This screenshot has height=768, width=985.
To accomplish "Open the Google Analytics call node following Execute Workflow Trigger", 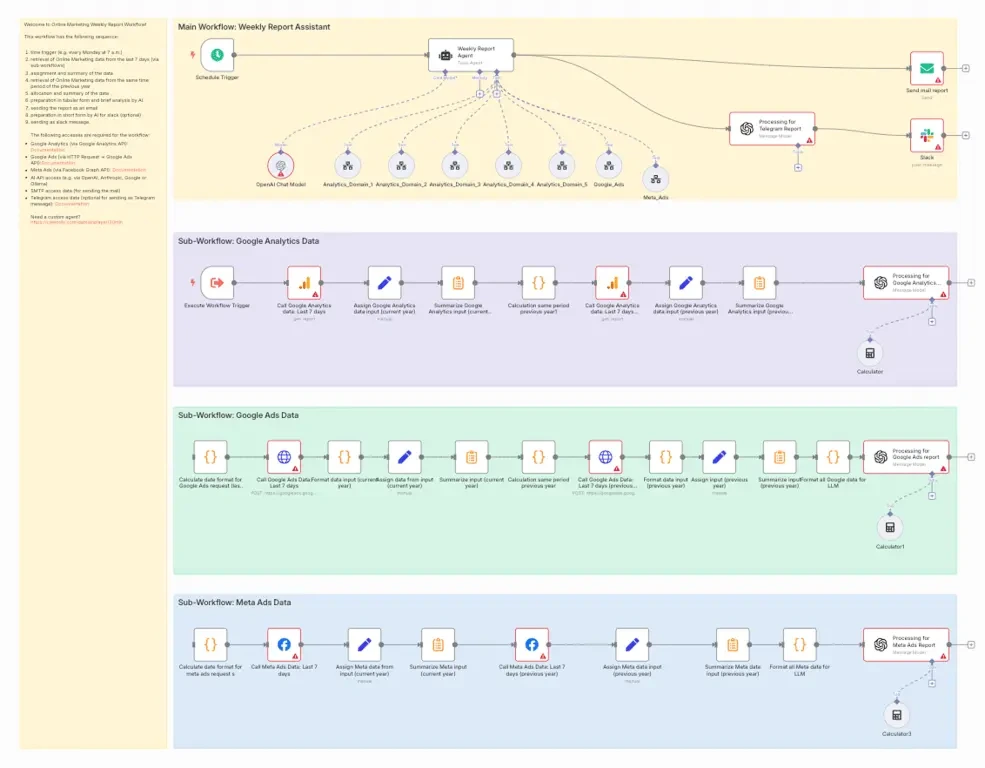I will [x=304, y=283].
